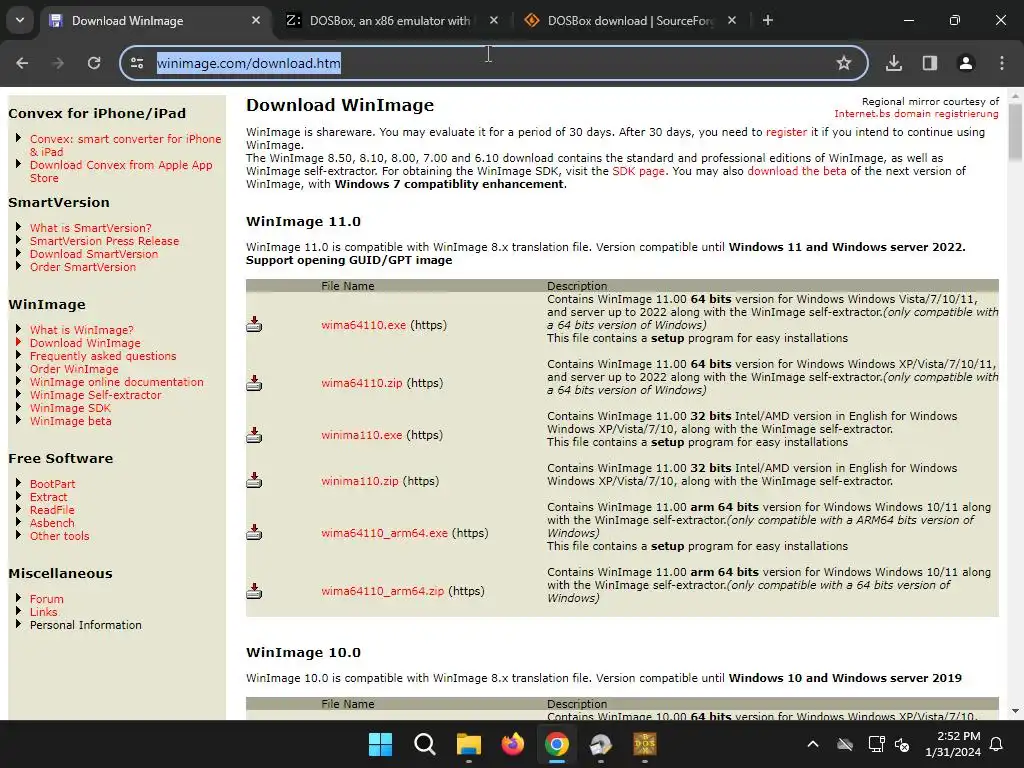Image resolution: width=1024 pixels, height=768 pixels.
Task: Click the muted volume tray icon
Action: click(902, 744)
